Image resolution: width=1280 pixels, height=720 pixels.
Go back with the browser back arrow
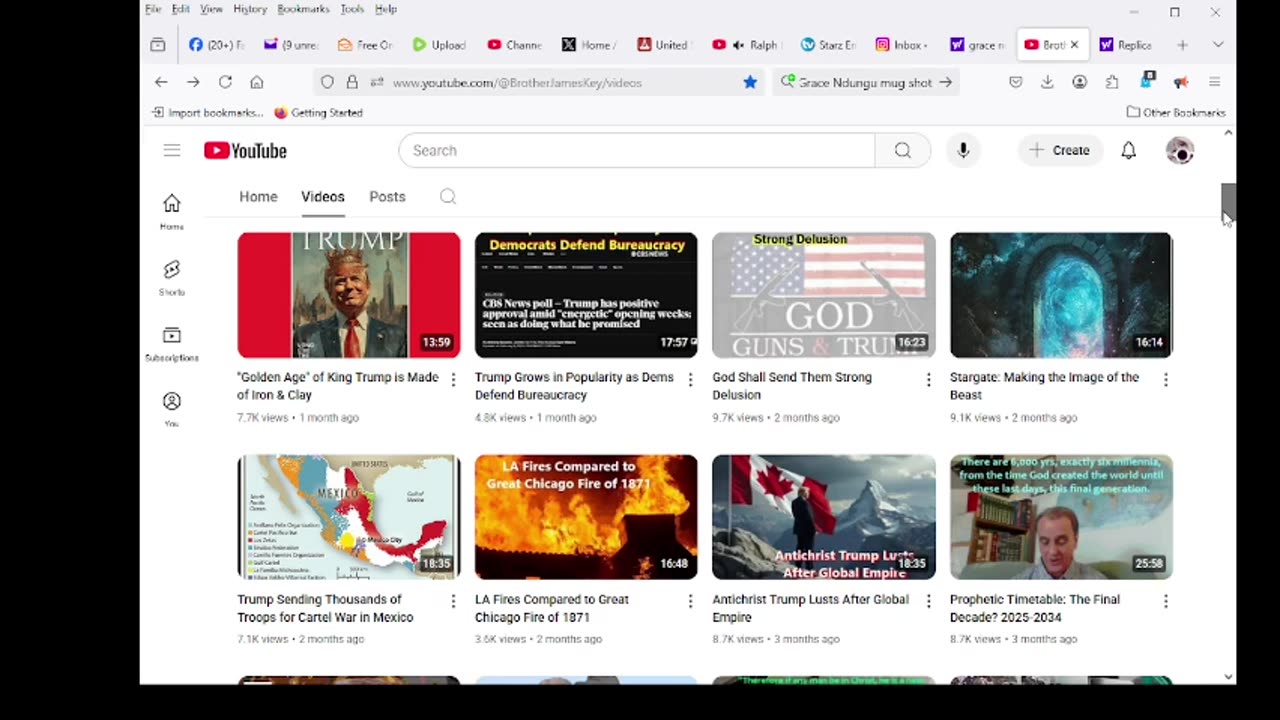coord(162,82)
